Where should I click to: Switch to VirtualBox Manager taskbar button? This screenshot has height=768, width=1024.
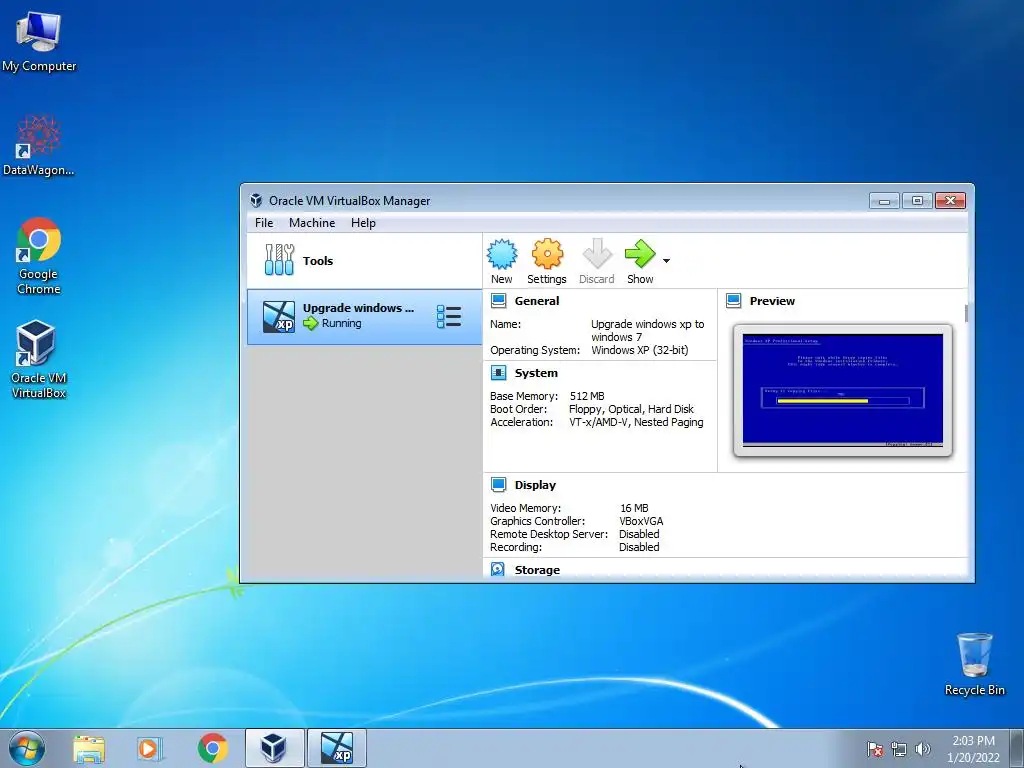[274, 748]
